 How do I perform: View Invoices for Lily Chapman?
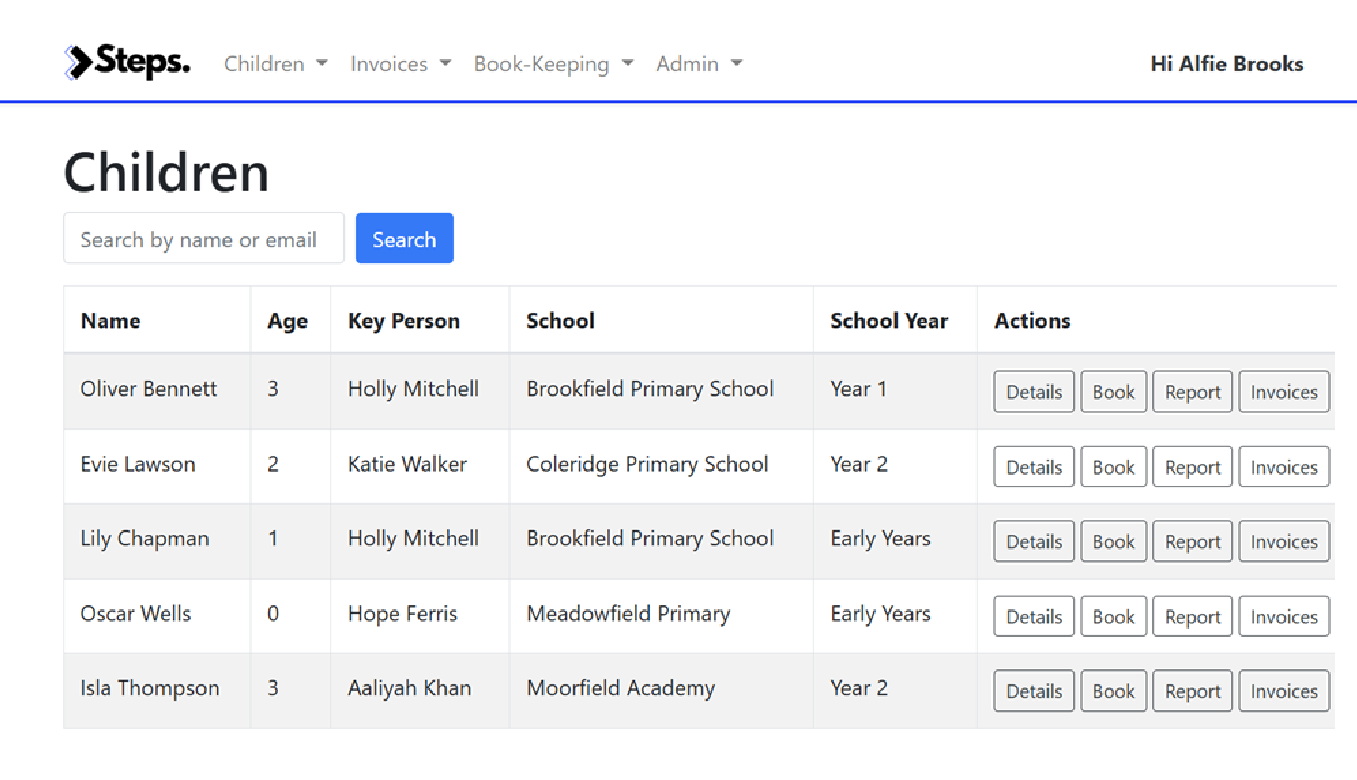[x=1283, y=542]
